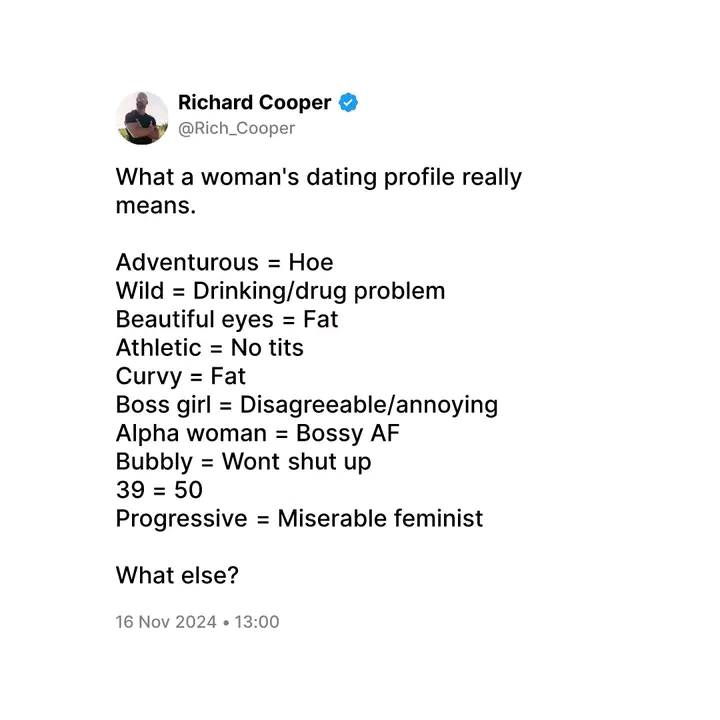Click the line starting with Adventurous
720x720 pixels.
(x=225, y=262)
